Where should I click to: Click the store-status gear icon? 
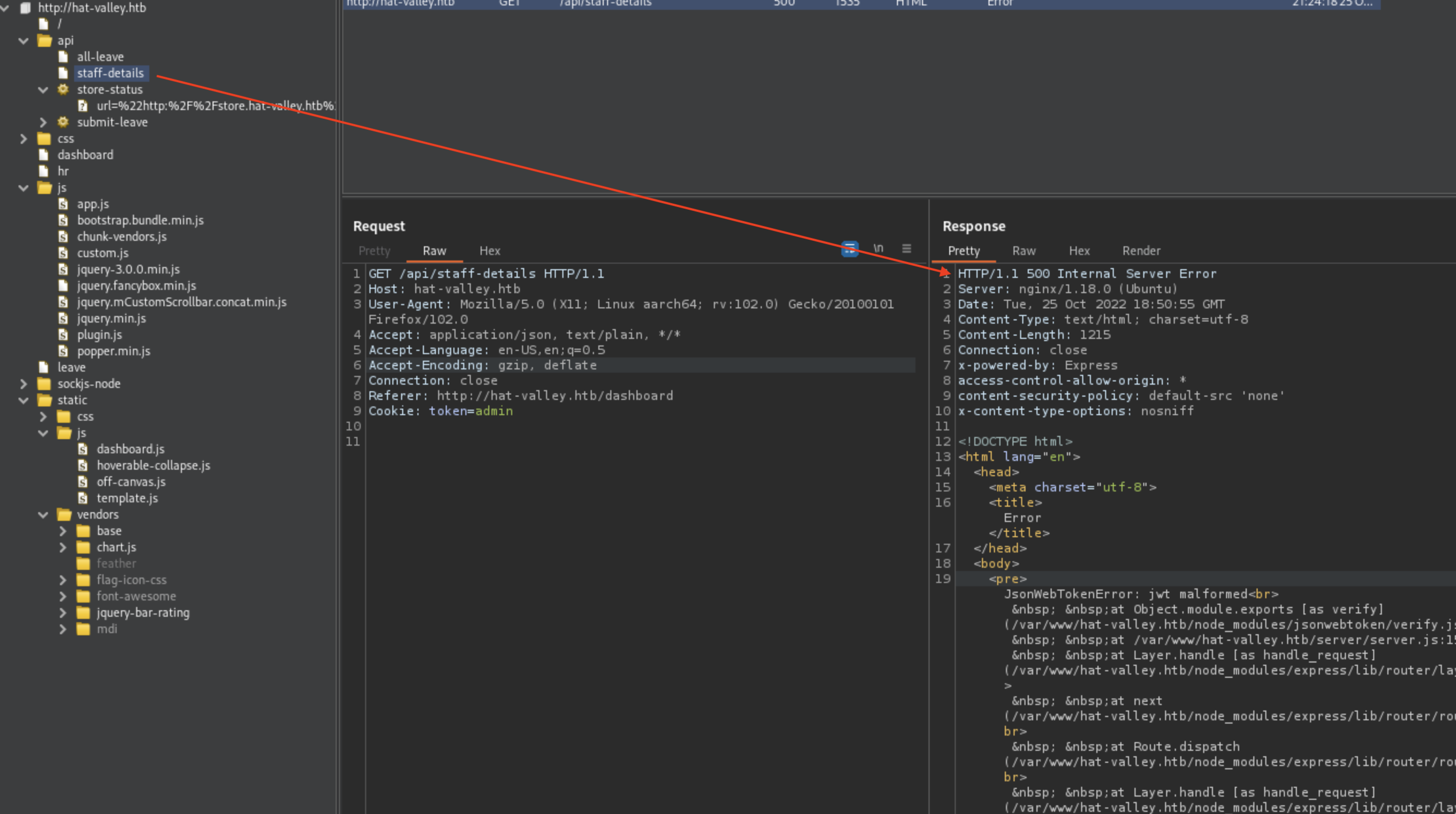pyautogui.click(x=63, y=89)
